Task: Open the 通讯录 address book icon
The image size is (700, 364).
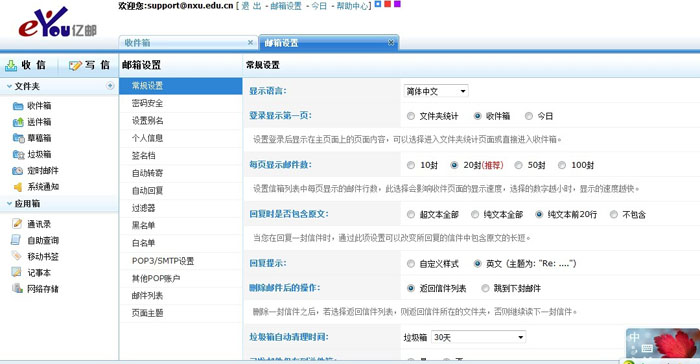Action: [17, 223]
